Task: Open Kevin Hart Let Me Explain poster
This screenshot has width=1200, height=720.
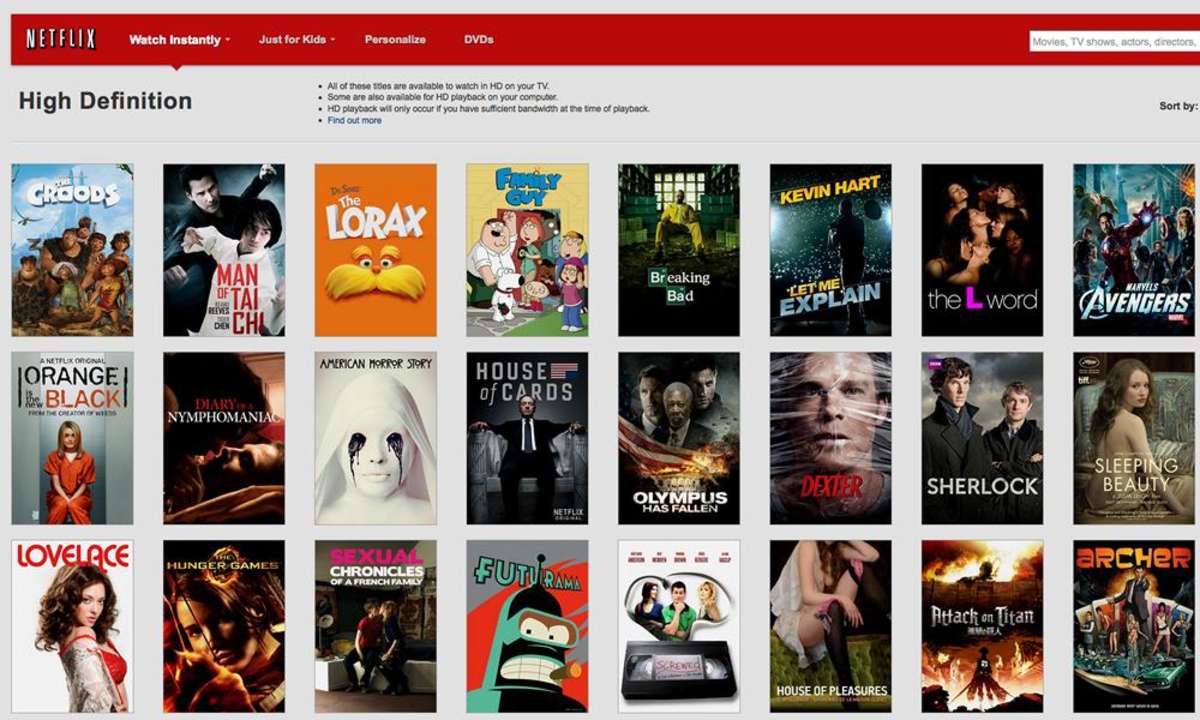Action: pyautogui.click(x=830, y=250)
